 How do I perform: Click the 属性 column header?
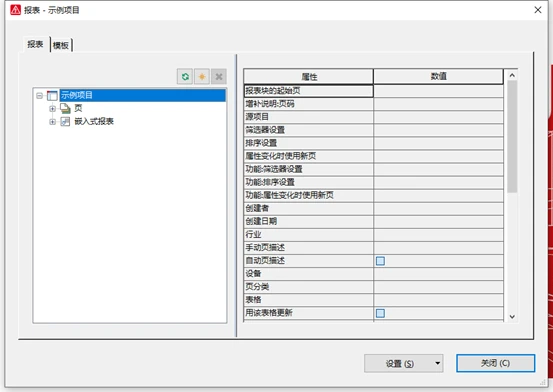pos(309,77)
